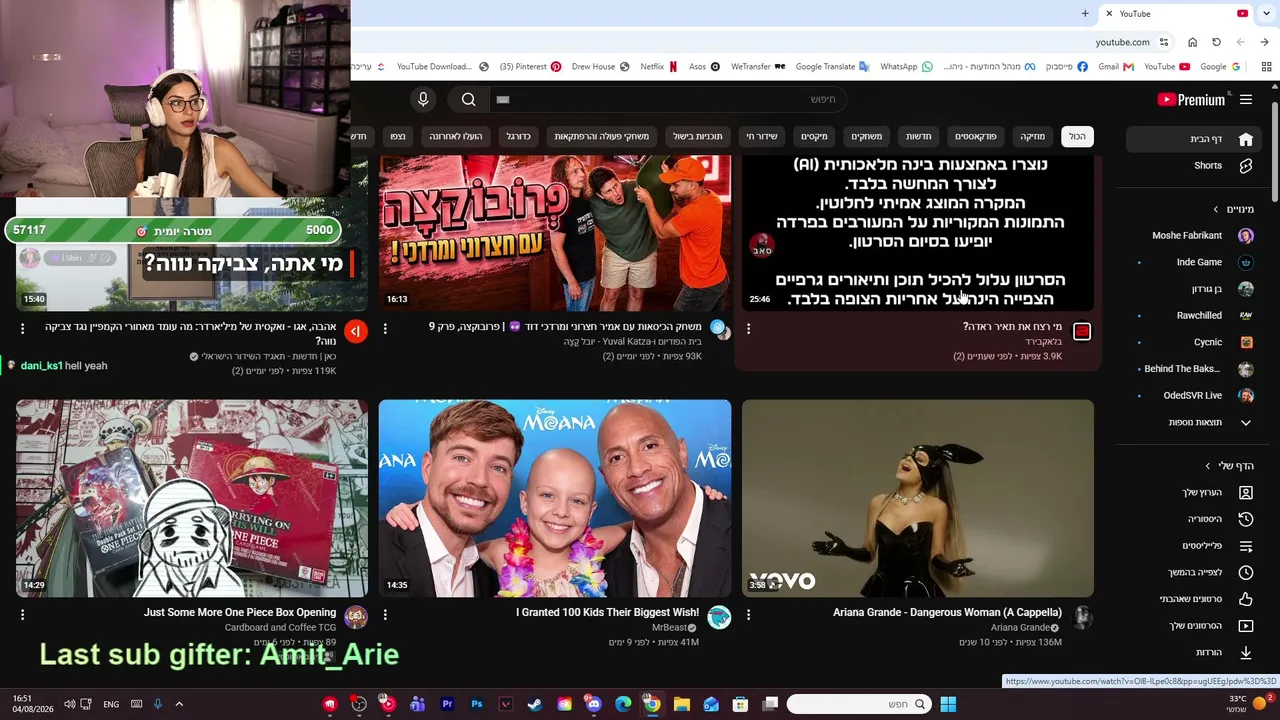Image resolution: width=1280 pixels, height=720 pixels.
Task: Select the כדורגל filter chip
Action: pyautogui.click(x=518, y=136)
